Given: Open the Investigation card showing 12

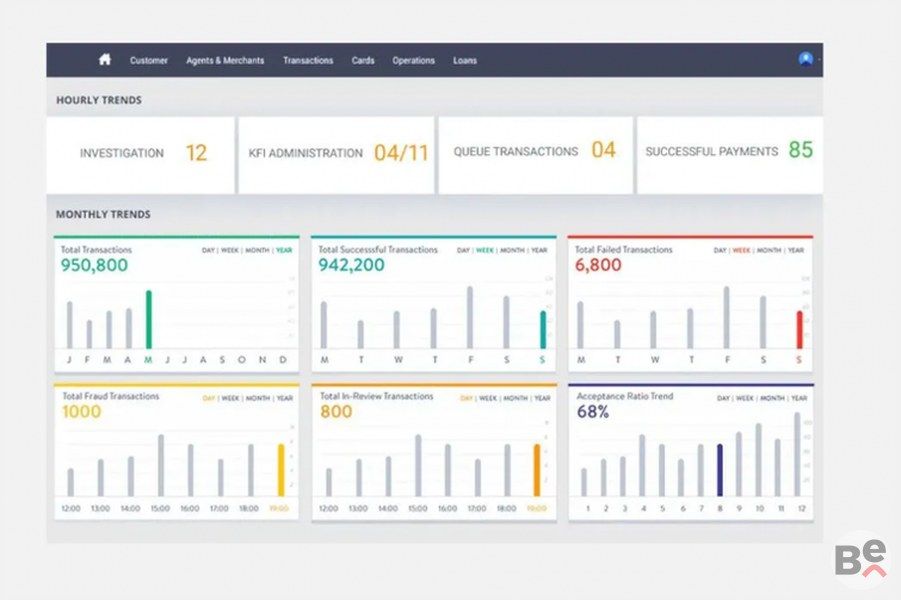Looking at the screenshot, I should (x=141, y=154).
